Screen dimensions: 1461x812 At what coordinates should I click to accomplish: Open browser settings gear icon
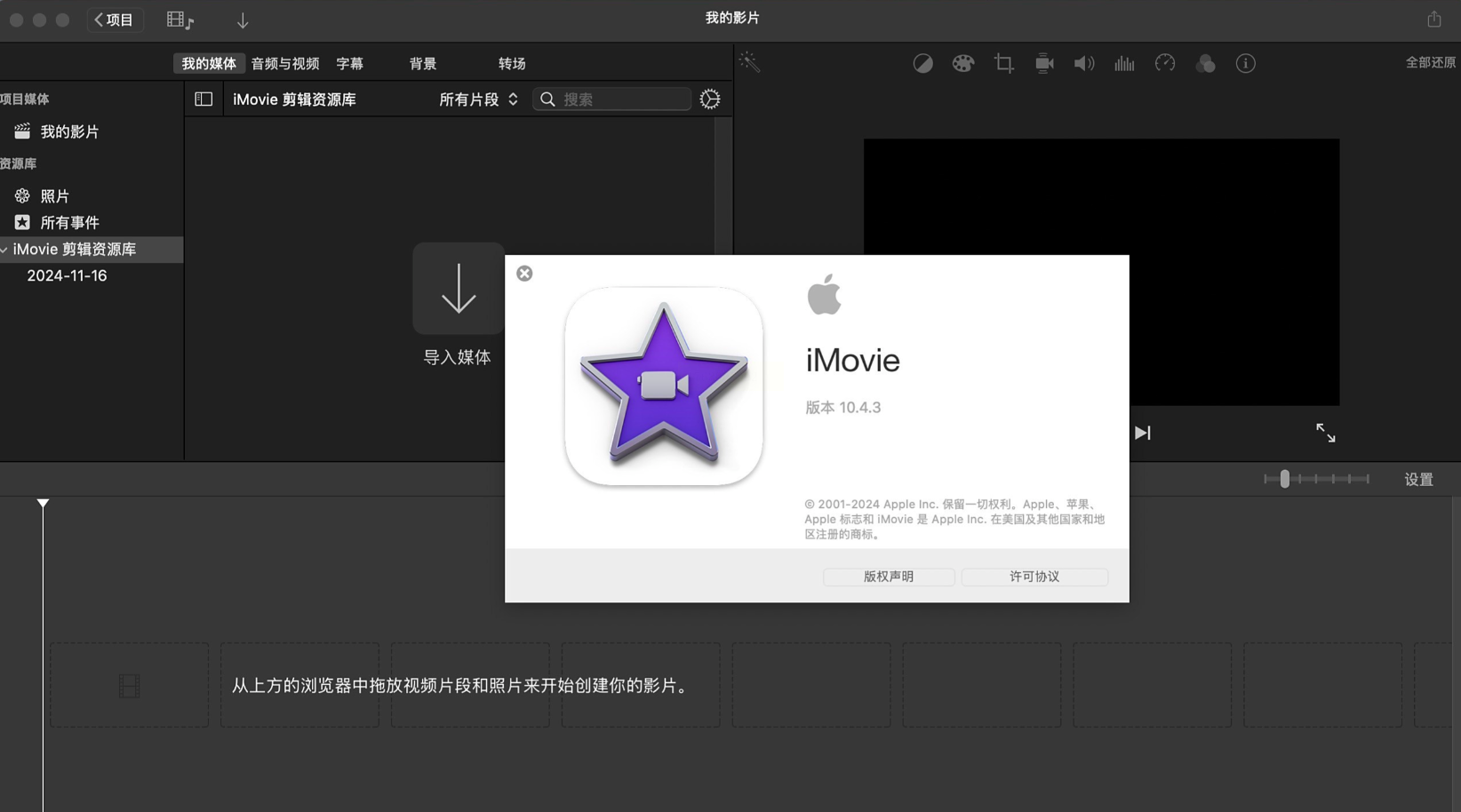(709, 100)
